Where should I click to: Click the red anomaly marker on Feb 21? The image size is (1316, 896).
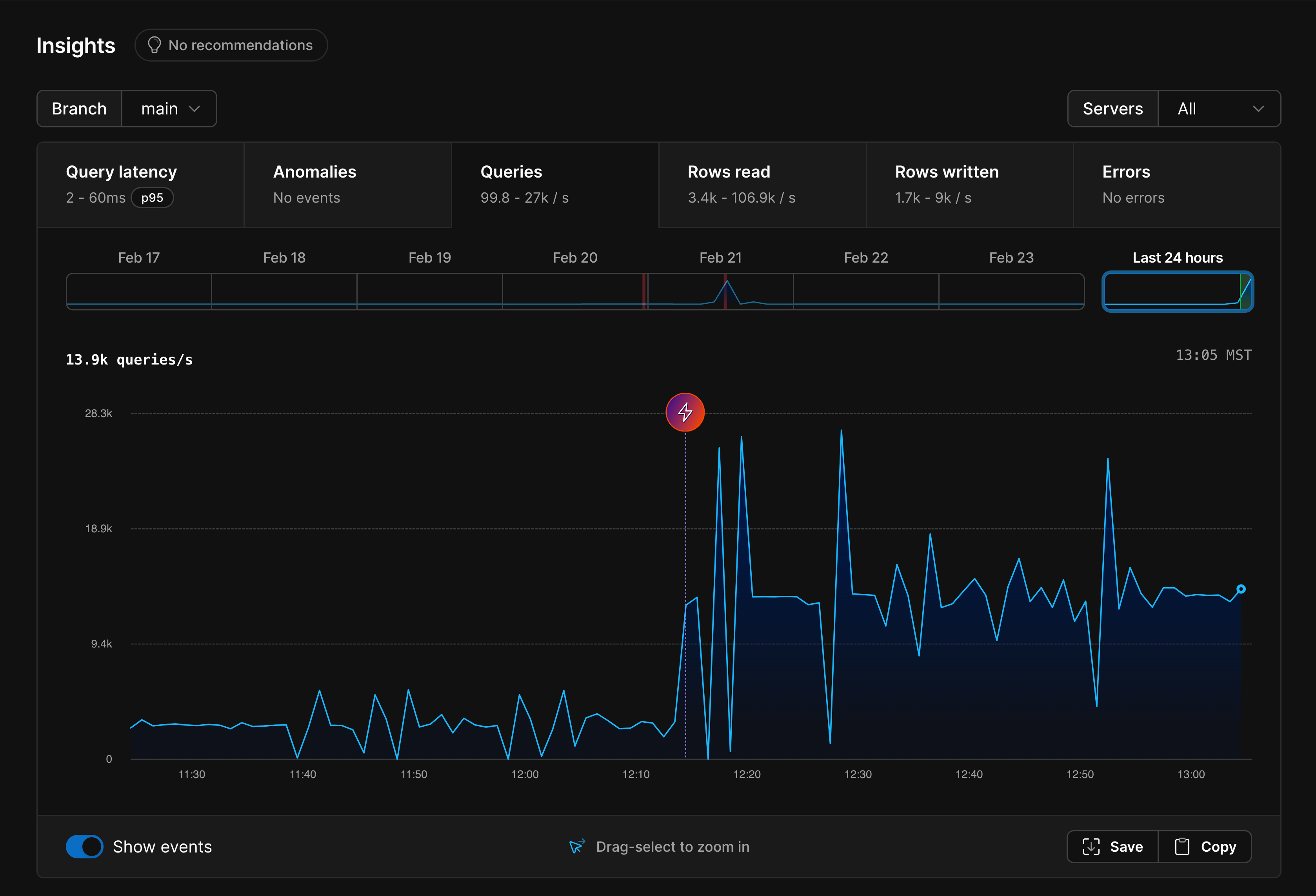pyautogui.click(x=725, y=292)
